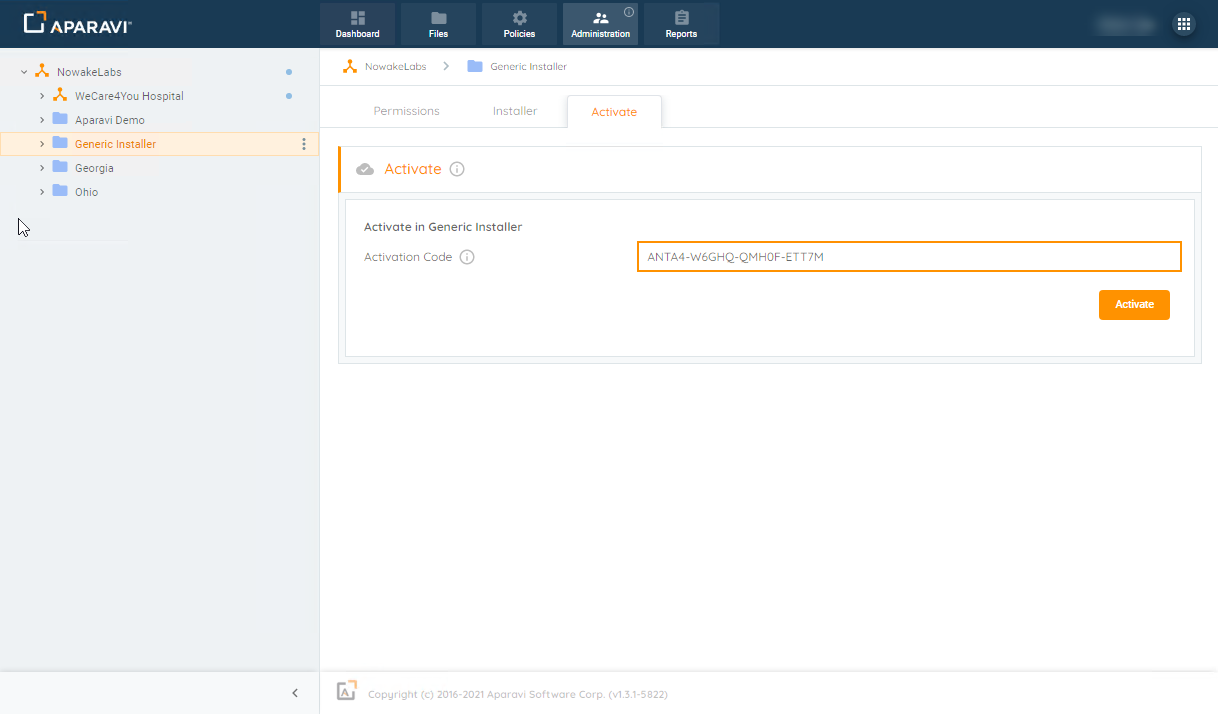Open the Dashboard view
Screen dimensions: 1218x714
(x=357, y=23)
